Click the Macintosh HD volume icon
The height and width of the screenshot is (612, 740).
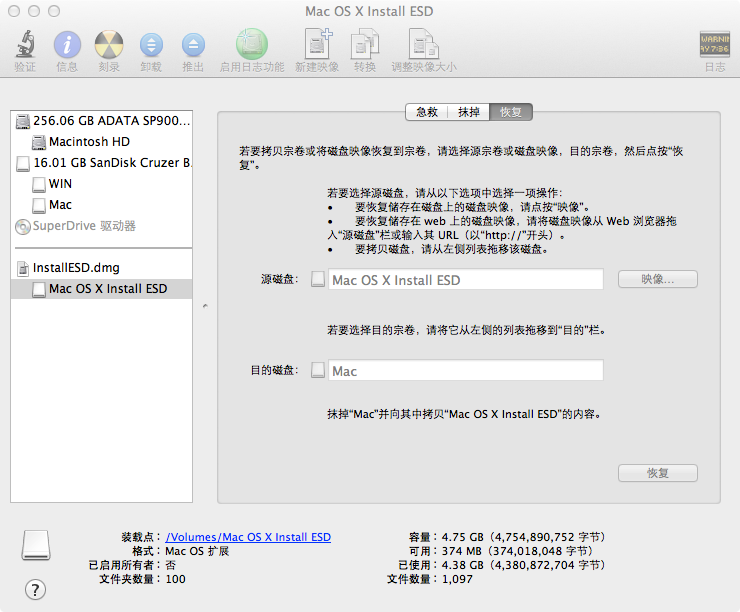39,142
